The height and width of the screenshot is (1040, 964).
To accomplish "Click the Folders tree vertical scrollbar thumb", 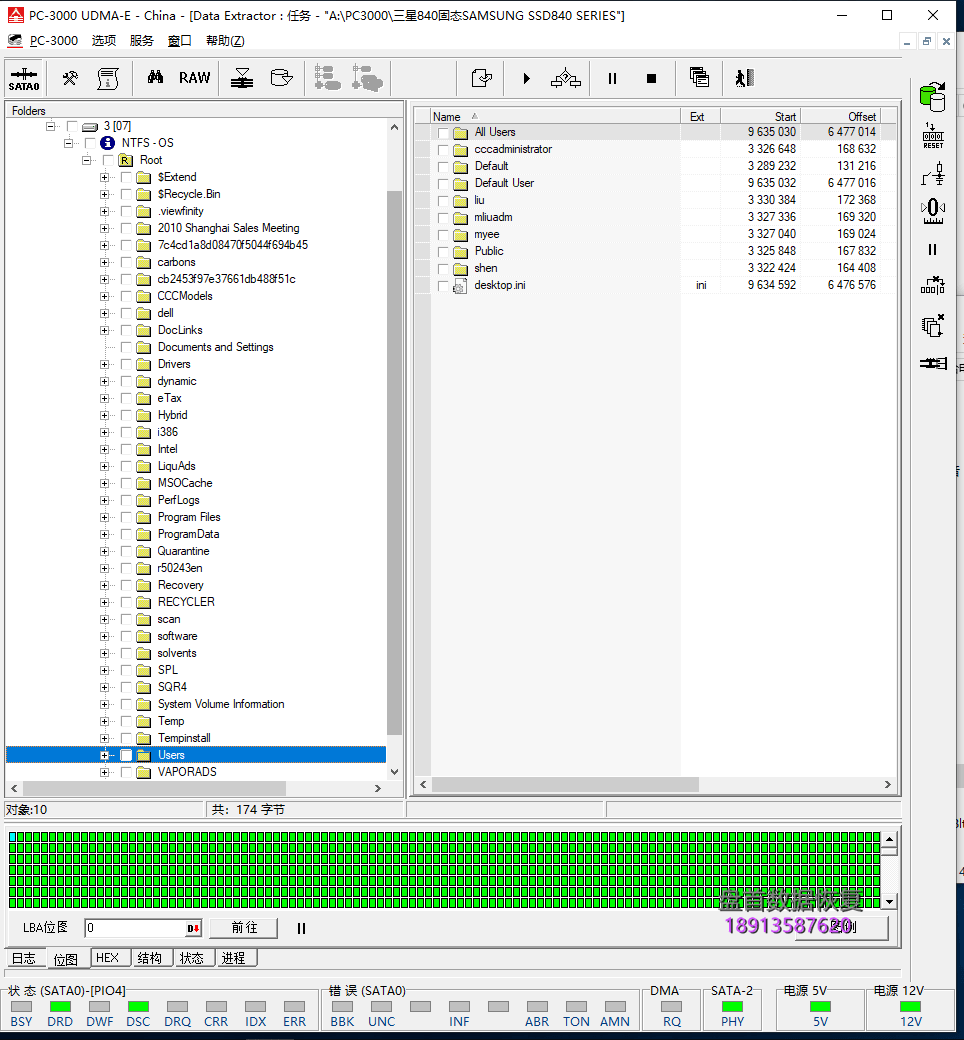I will tap(394, 462).
